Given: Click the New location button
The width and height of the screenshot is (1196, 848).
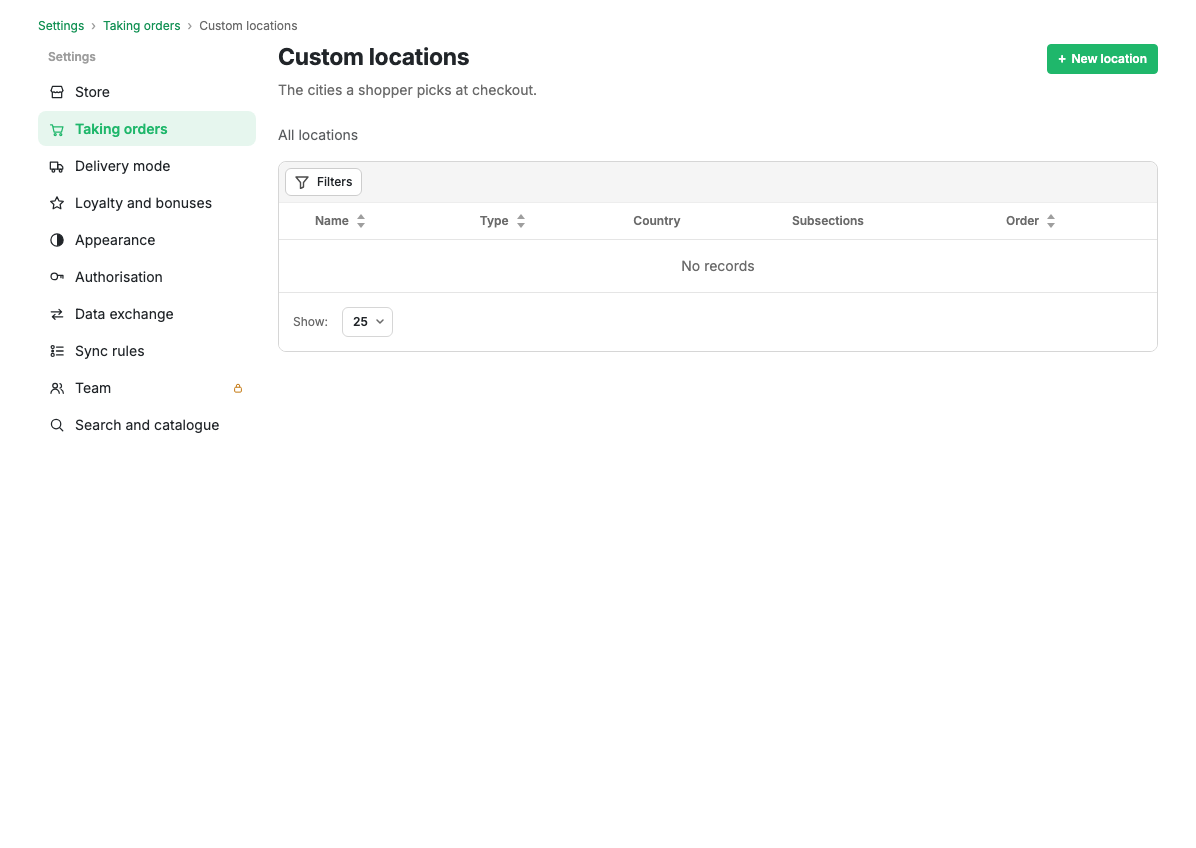Looking at the screenshot, I should pyautogui.click(x=1101, y=59).
